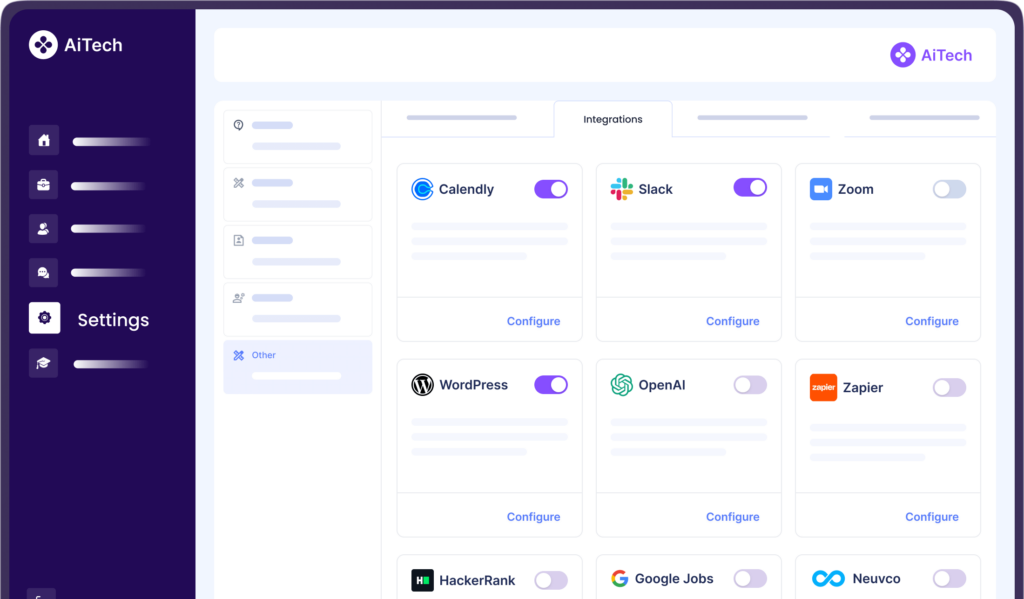Open Settings in the sidebar
The image size is (1024, 599).
[113, 320]
